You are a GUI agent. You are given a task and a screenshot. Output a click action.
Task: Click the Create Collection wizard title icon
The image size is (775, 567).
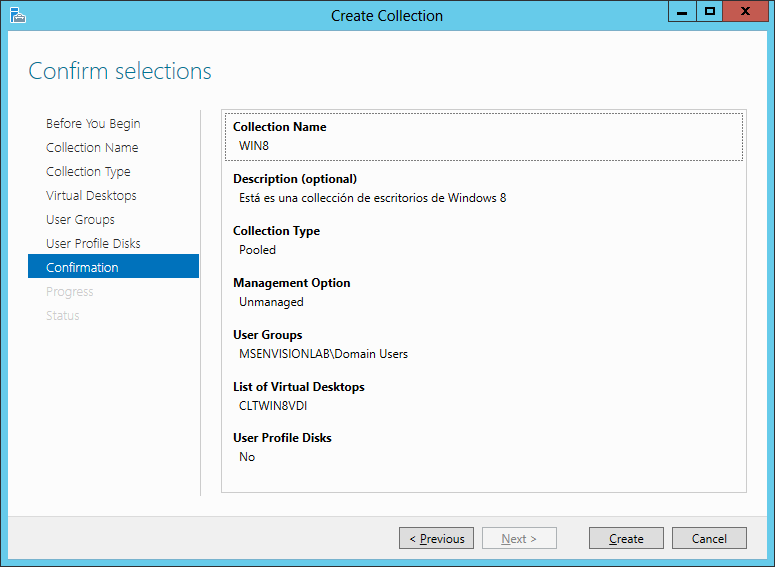tap(18, 15)
